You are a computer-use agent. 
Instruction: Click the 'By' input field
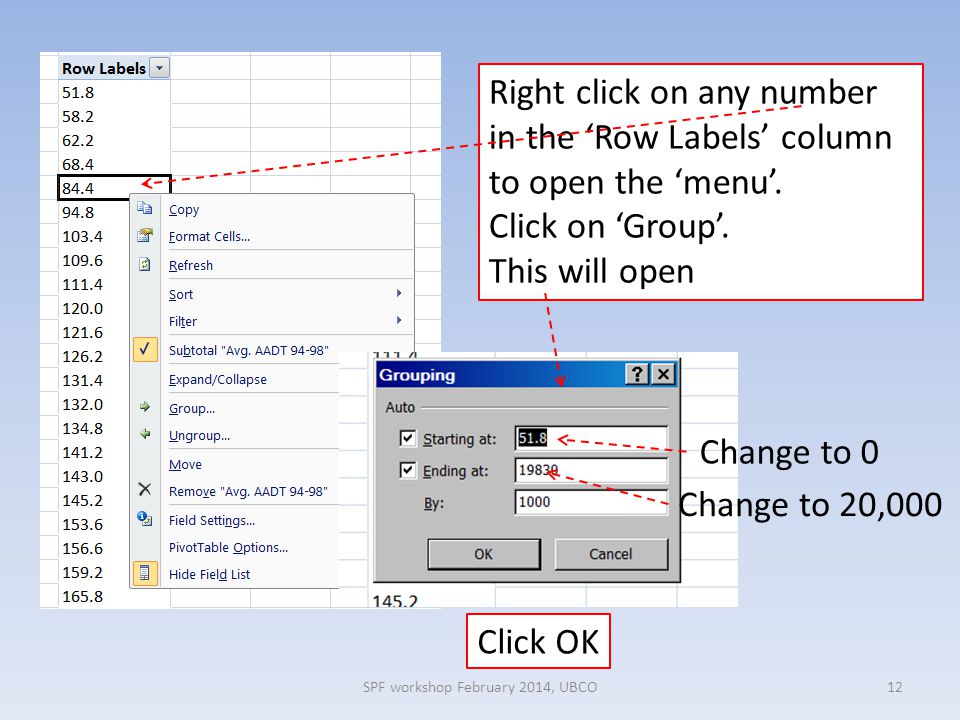tap(591, 502)
